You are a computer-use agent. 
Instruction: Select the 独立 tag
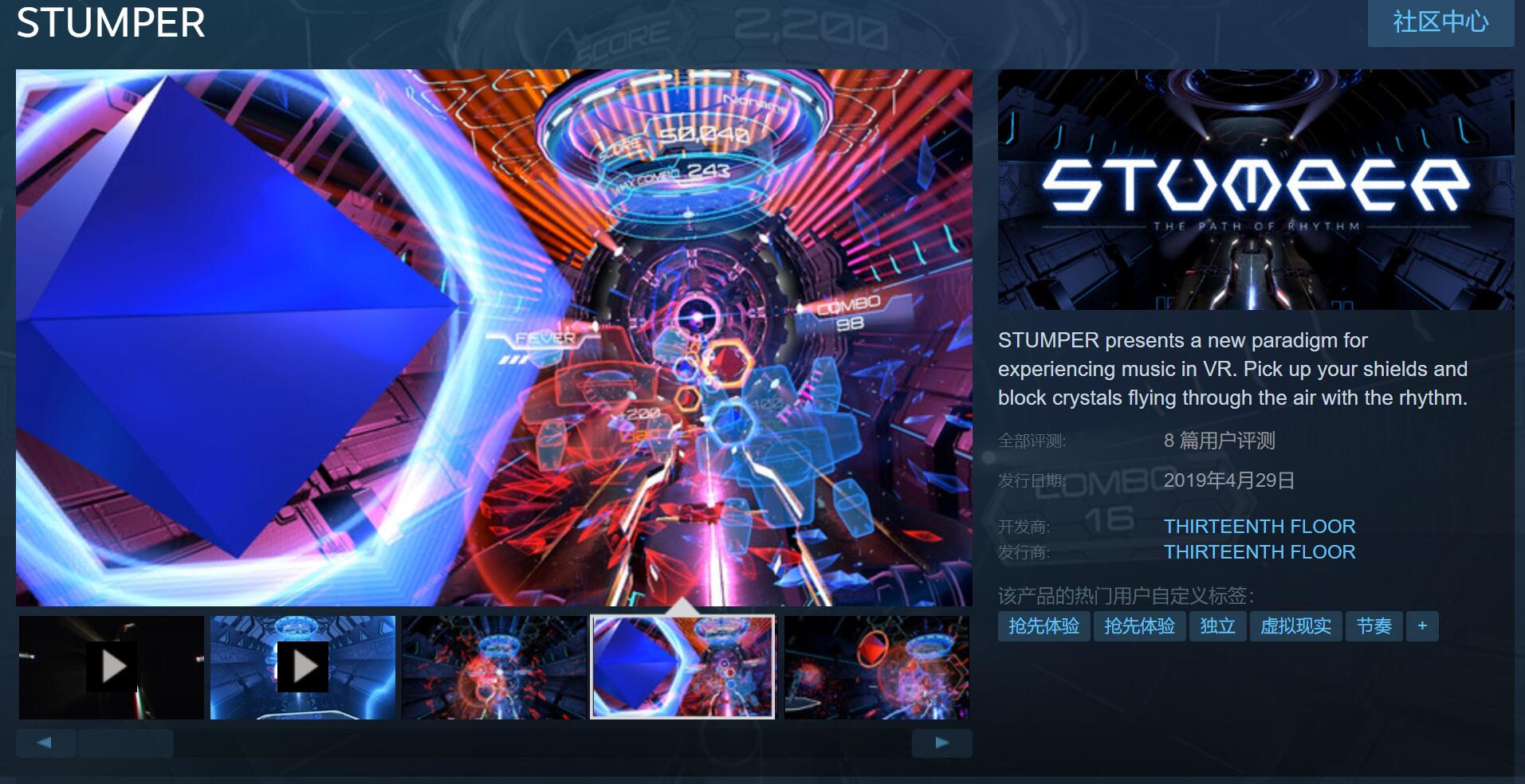(x=1217, y=626)
